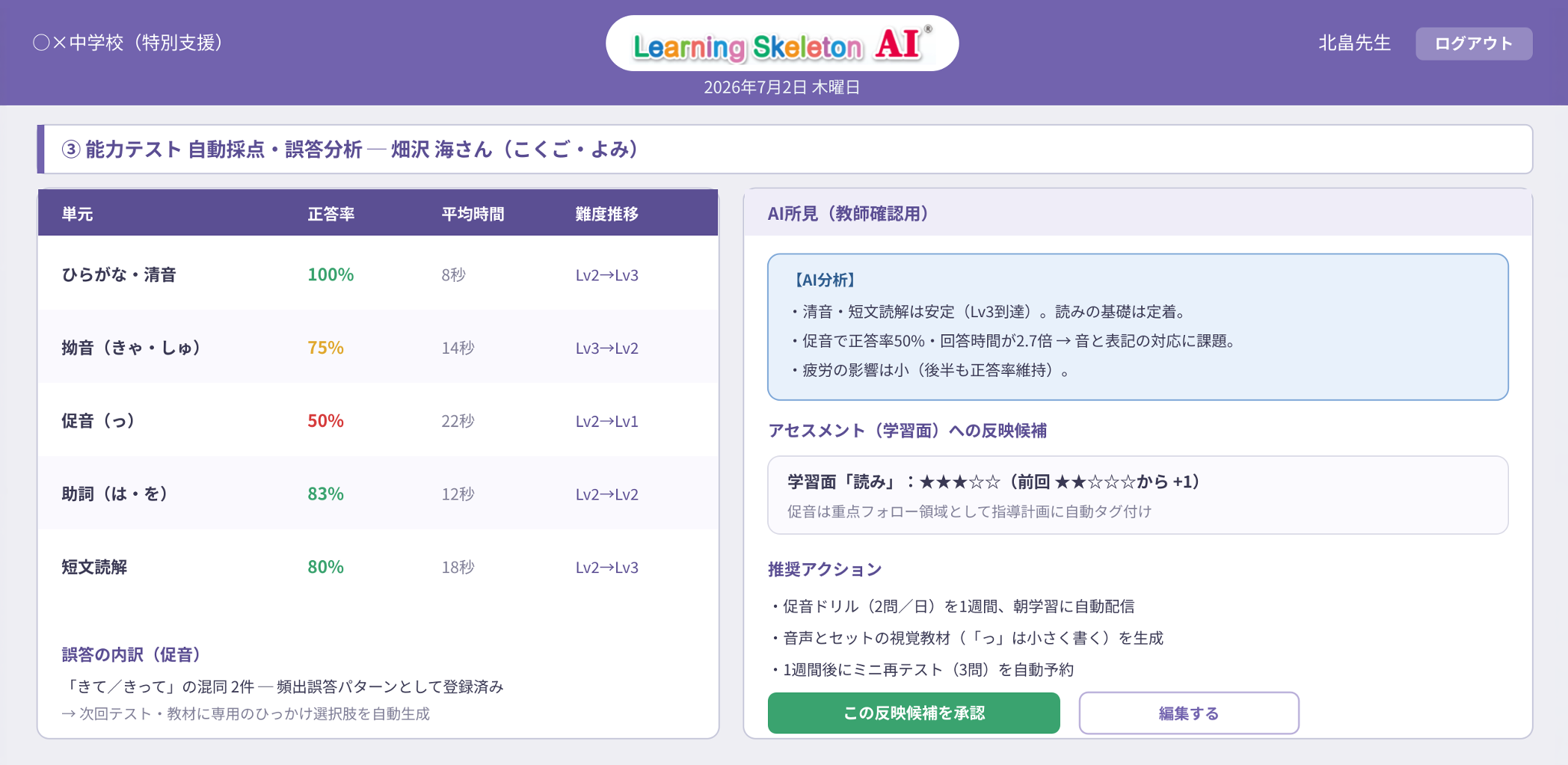Click the 1週間後にミニ再テスト action line
Viewport: 1568px width, 765px height.
pos(924,670)
